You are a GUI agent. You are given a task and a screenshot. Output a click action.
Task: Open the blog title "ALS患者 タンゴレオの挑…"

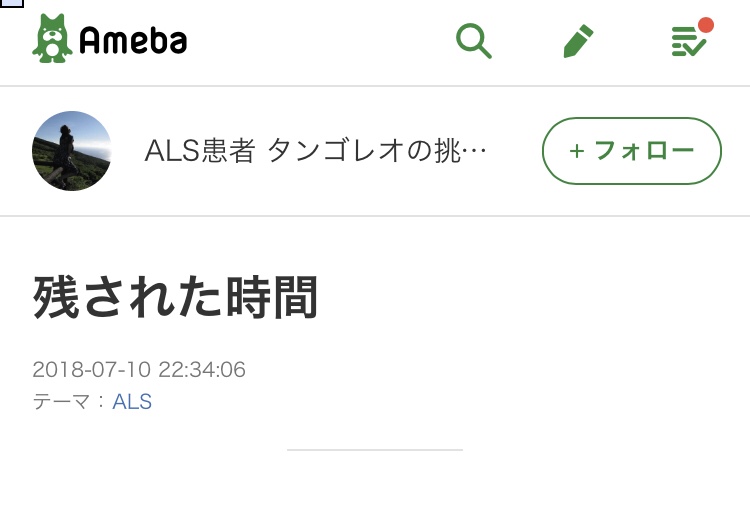[x=315, y=151]
